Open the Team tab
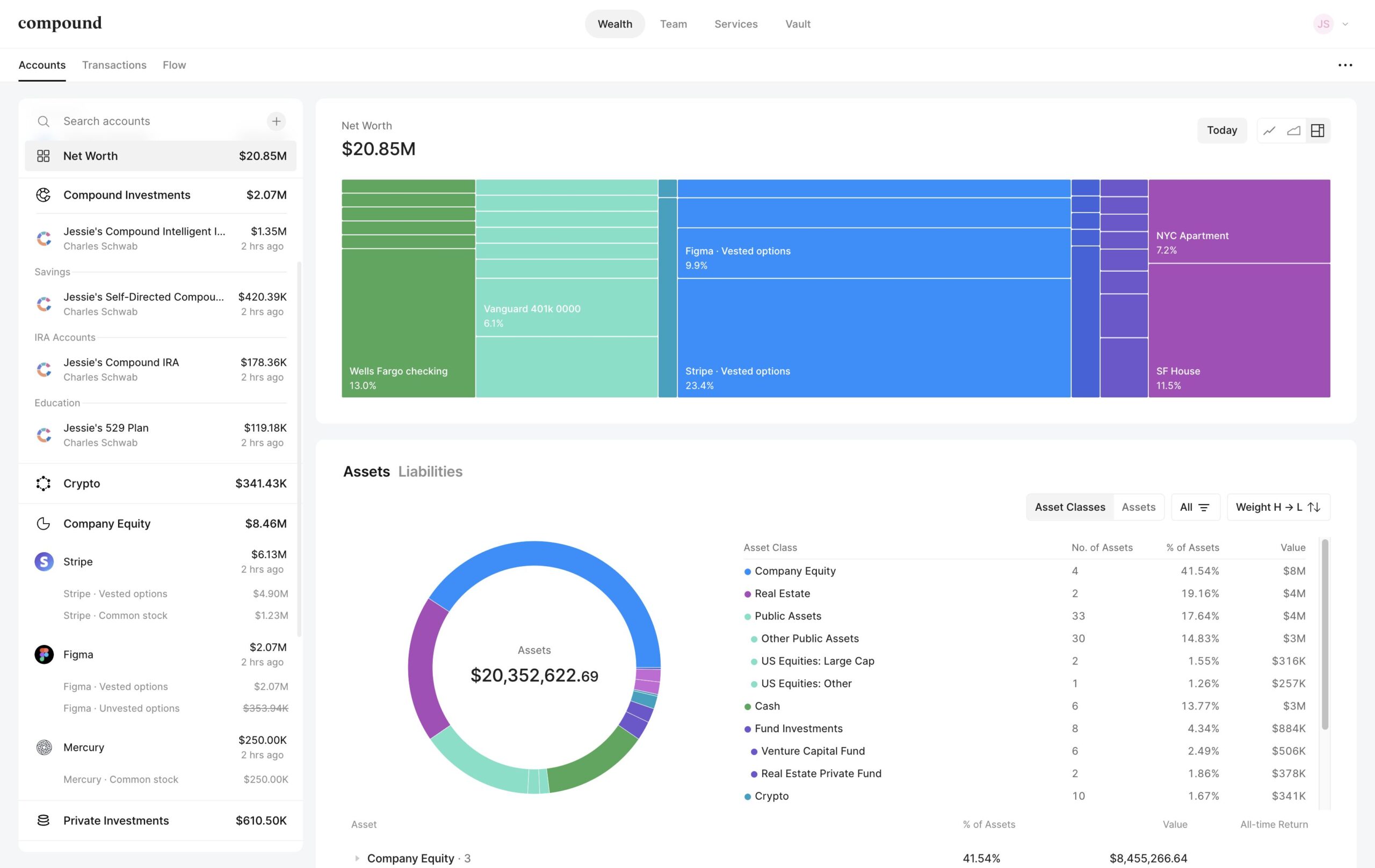Screen dimensions: 1375x868 (673, 24)
